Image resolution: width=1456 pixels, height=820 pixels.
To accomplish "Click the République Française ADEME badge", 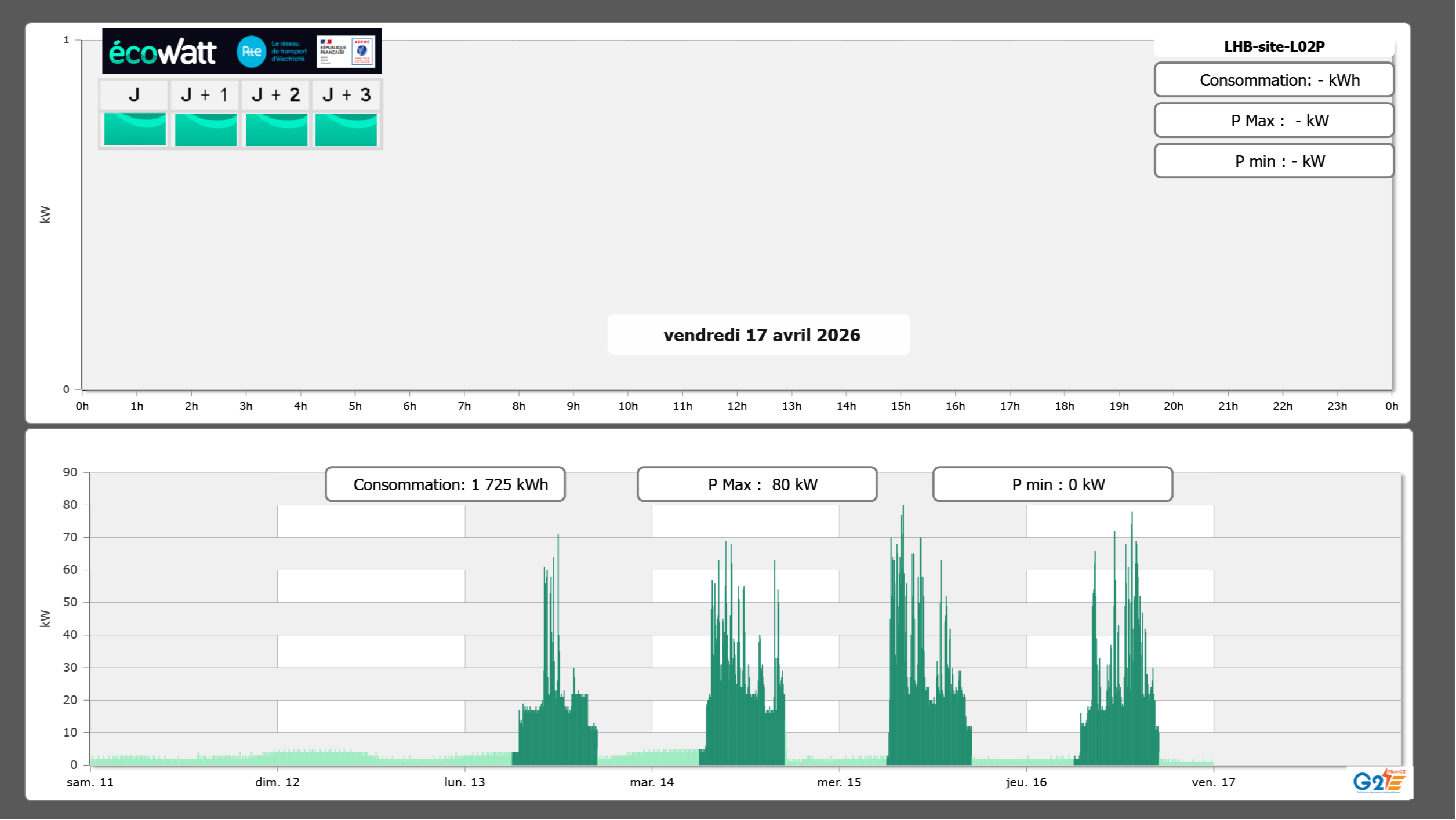I will (346, 52).
